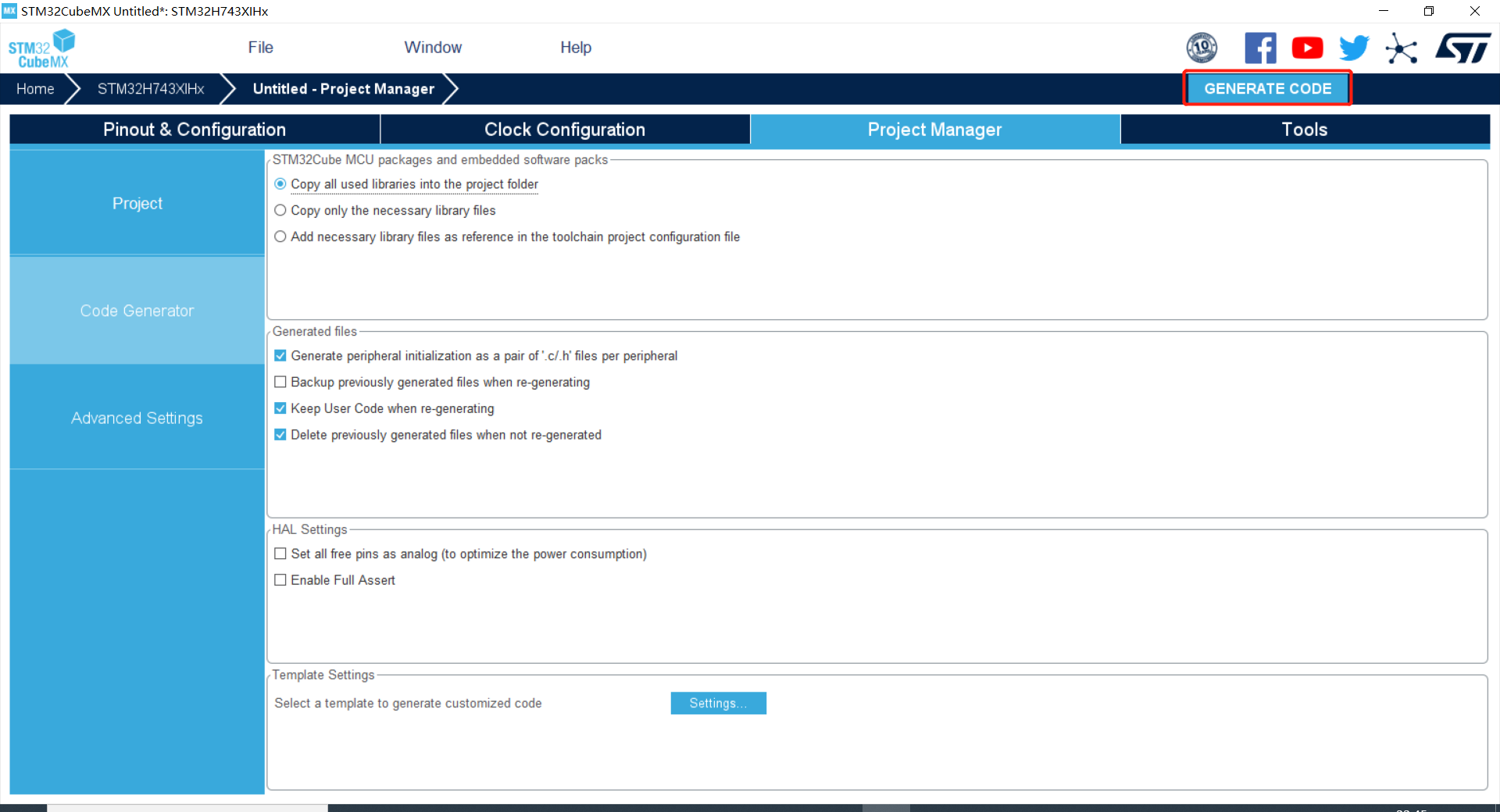The image size is (1500, 812).
Task: Toggle Generate peripheral initialization as .c/.h pair
Action: point(280,356)
